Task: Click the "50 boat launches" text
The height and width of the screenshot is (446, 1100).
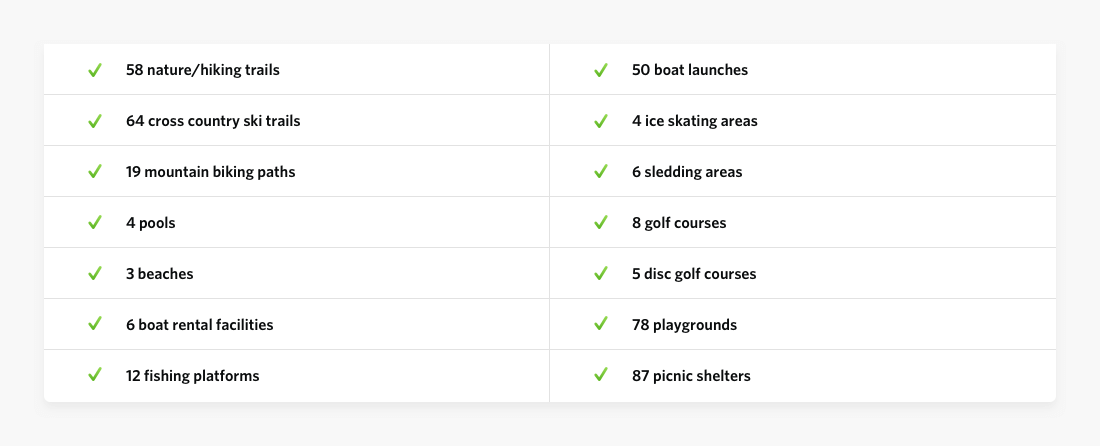Action: (x=690, y=70)
